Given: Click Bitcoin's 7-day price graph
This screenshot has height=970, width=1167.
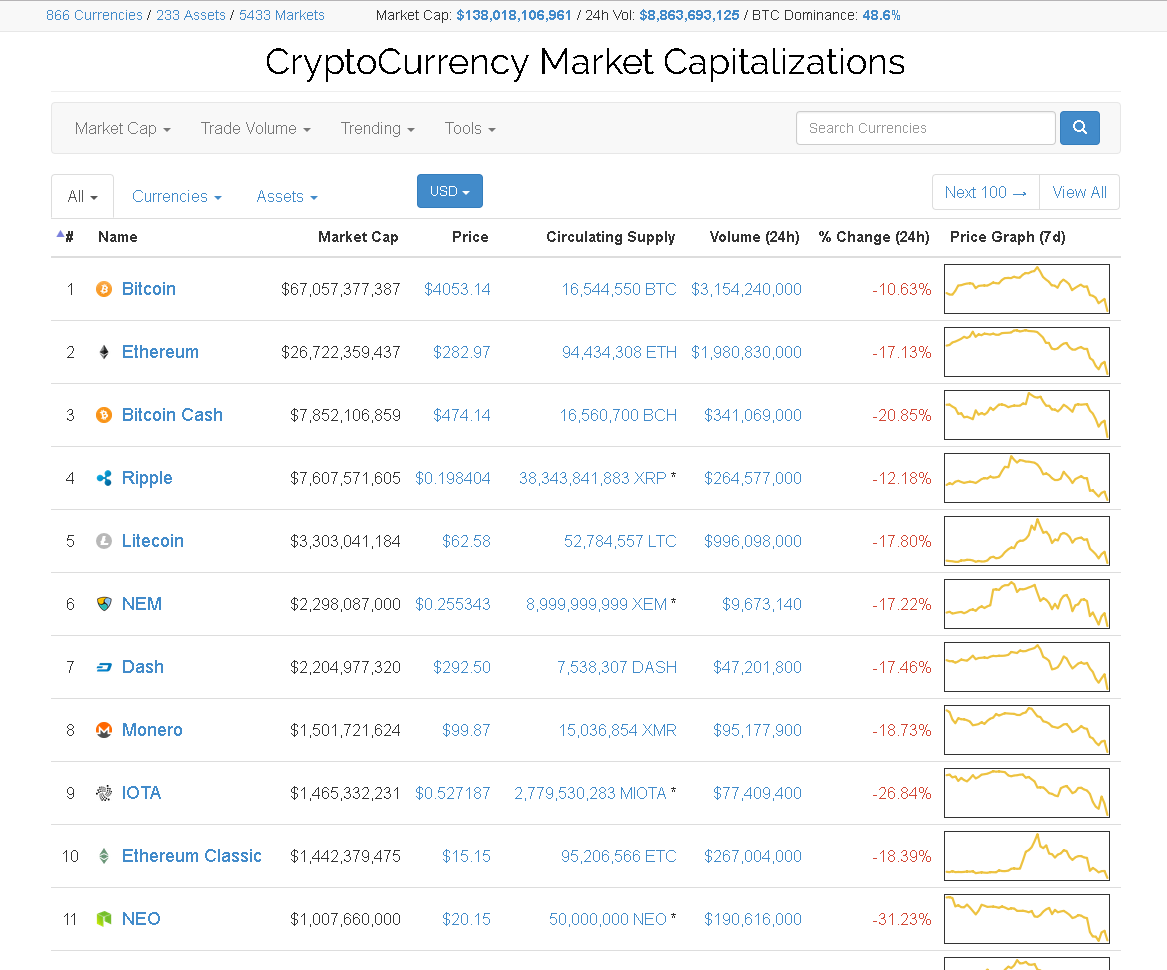Looking at the screenshot, I should pyautogui.click(x=1026, y=289).
